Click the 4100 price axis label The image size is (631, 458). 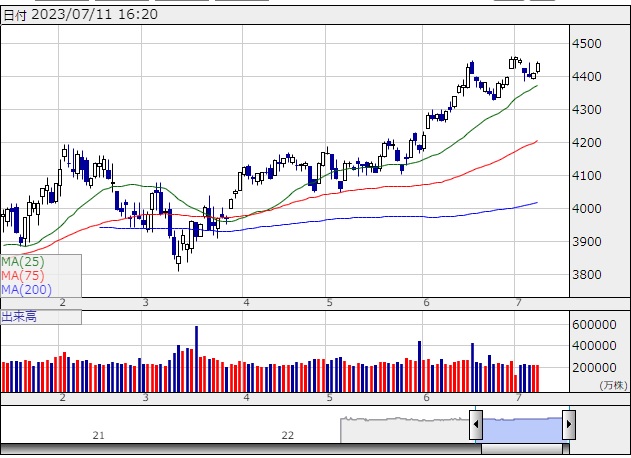tap(586, 175)
